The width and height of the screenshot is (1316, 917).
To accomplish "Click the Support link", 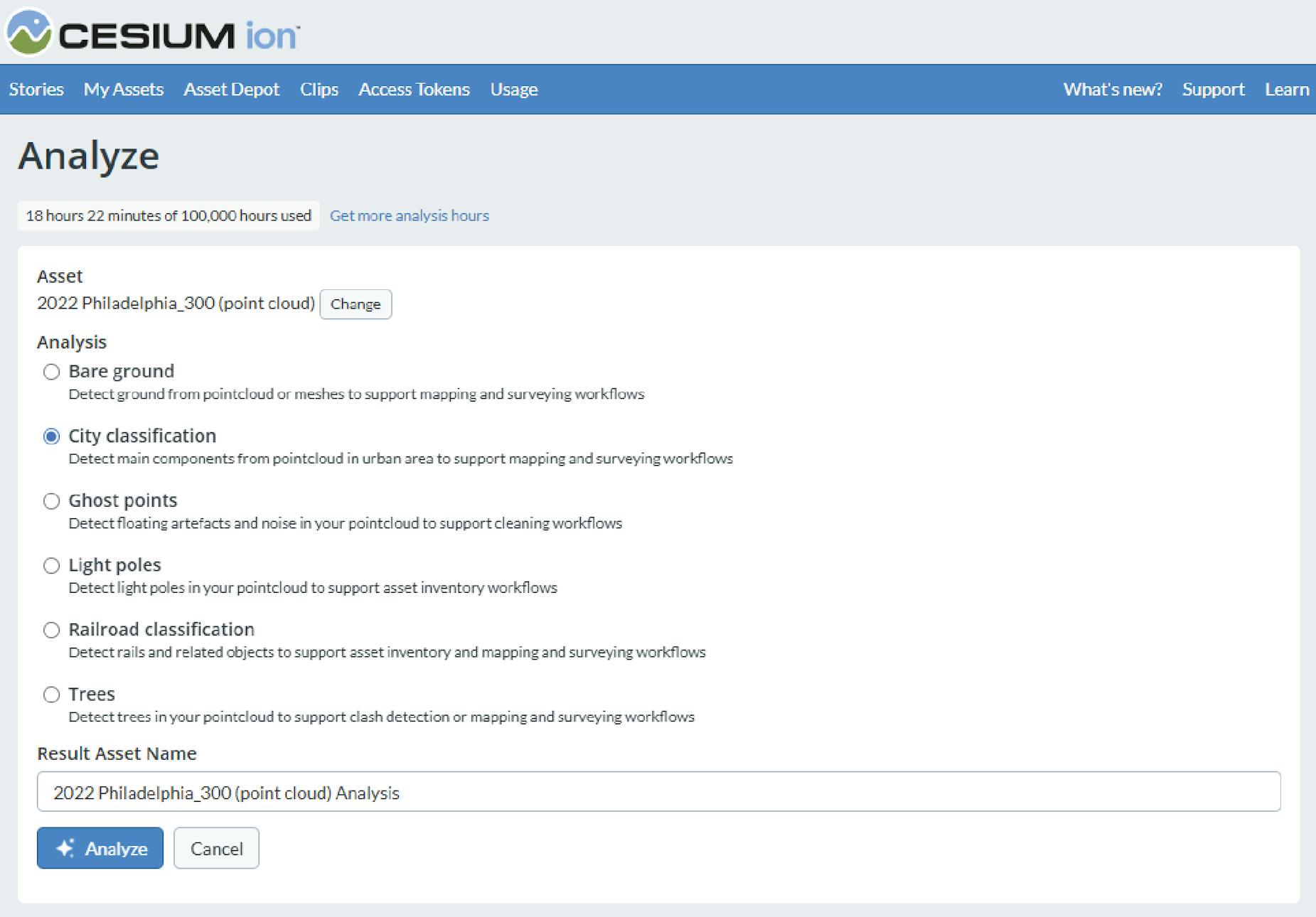I will click(x=1214, y=90).
